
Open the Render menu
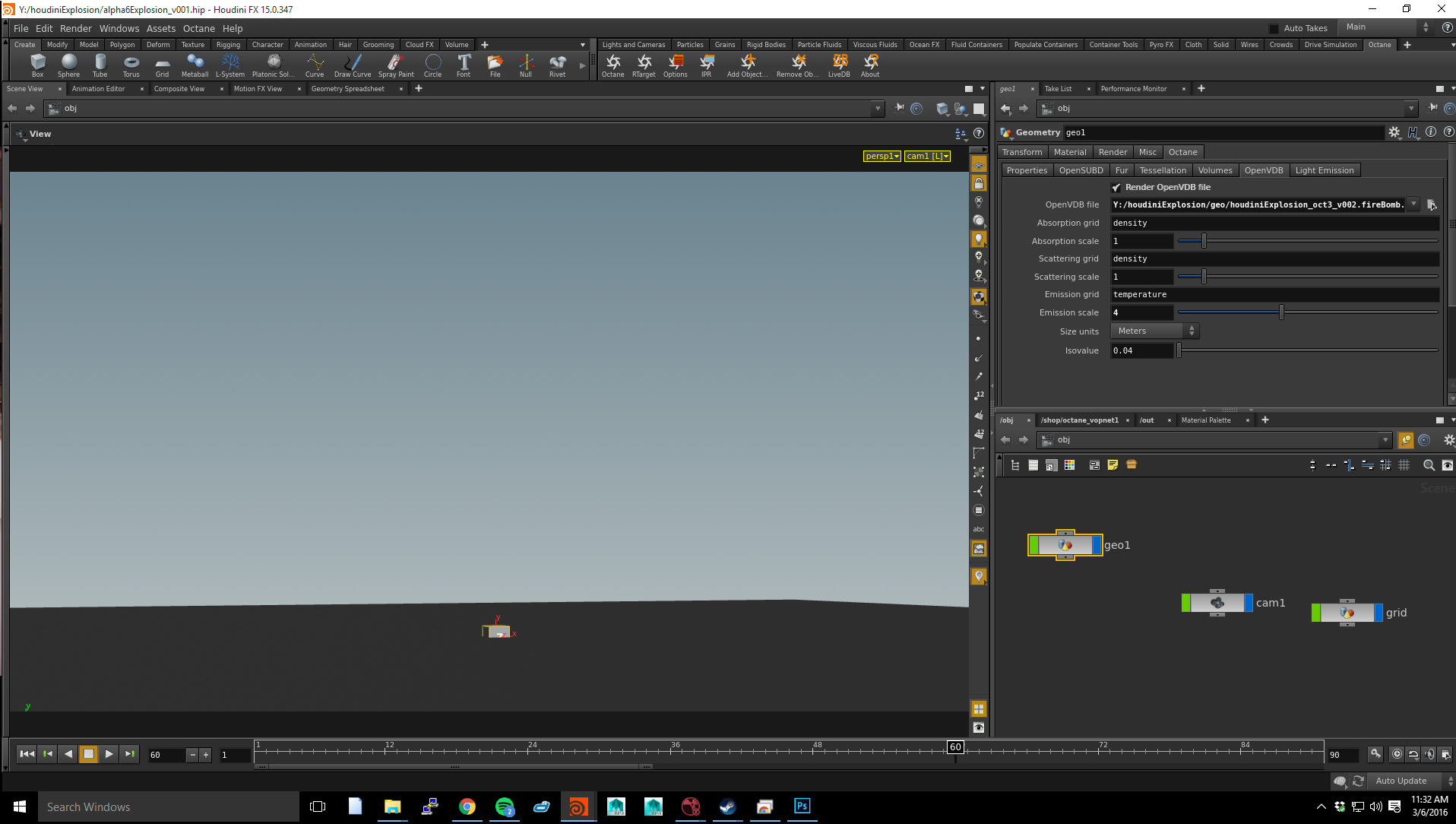[x=76, y=29]
